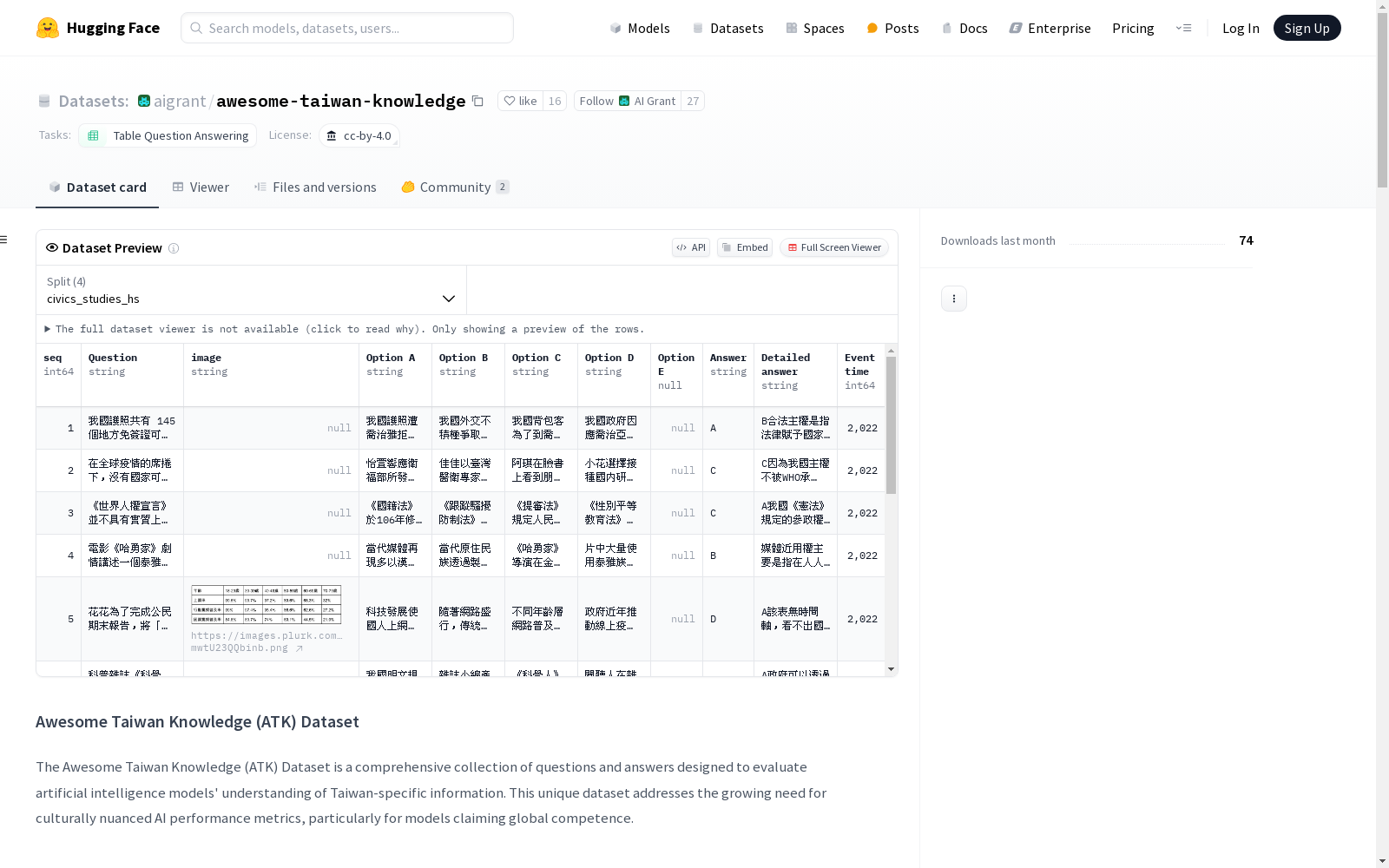Open Posts in the top navigation

893,28
